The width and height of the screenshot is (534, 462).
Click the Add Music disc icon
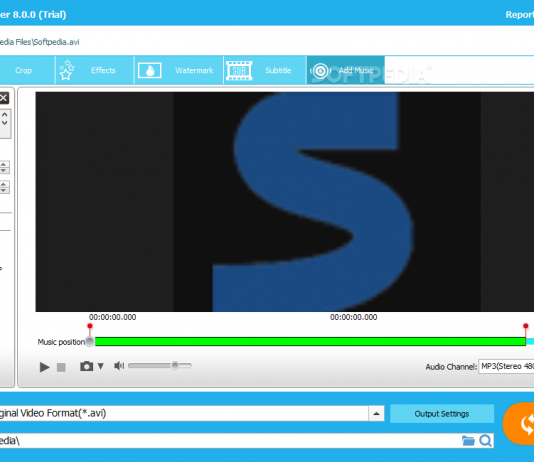tap(320, 71)
